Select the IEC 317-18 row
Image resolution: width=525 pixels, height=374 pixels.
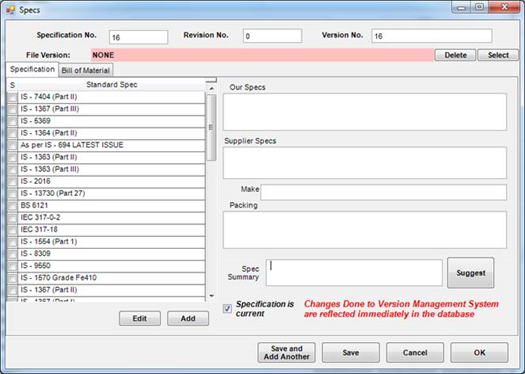(111, 230)
